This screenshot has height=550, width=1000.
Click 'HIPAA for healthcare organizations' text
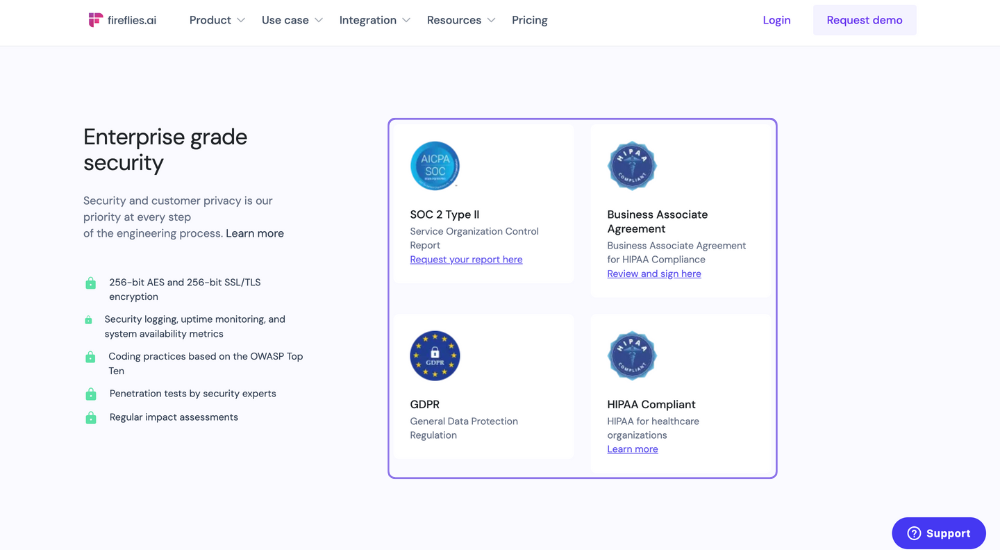coord(653,428)
